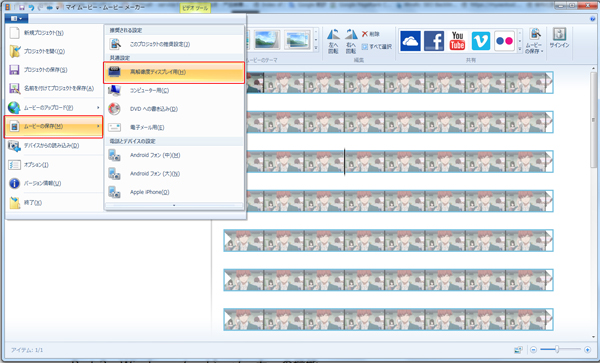Image resolution: width=600 pixels, height=363 pixels.
Task: Click the thumbnail size icon in status bar
Action: (518, 350)
